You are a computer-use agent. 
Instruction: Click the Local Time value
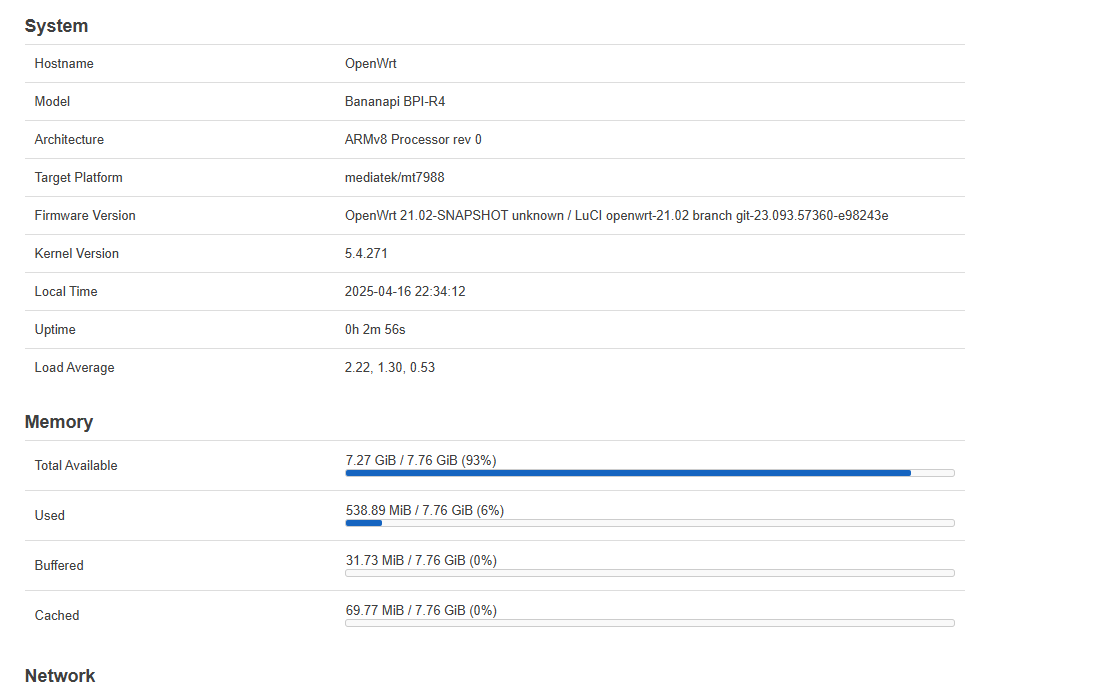pyautogui.click(x=405, y=292)
